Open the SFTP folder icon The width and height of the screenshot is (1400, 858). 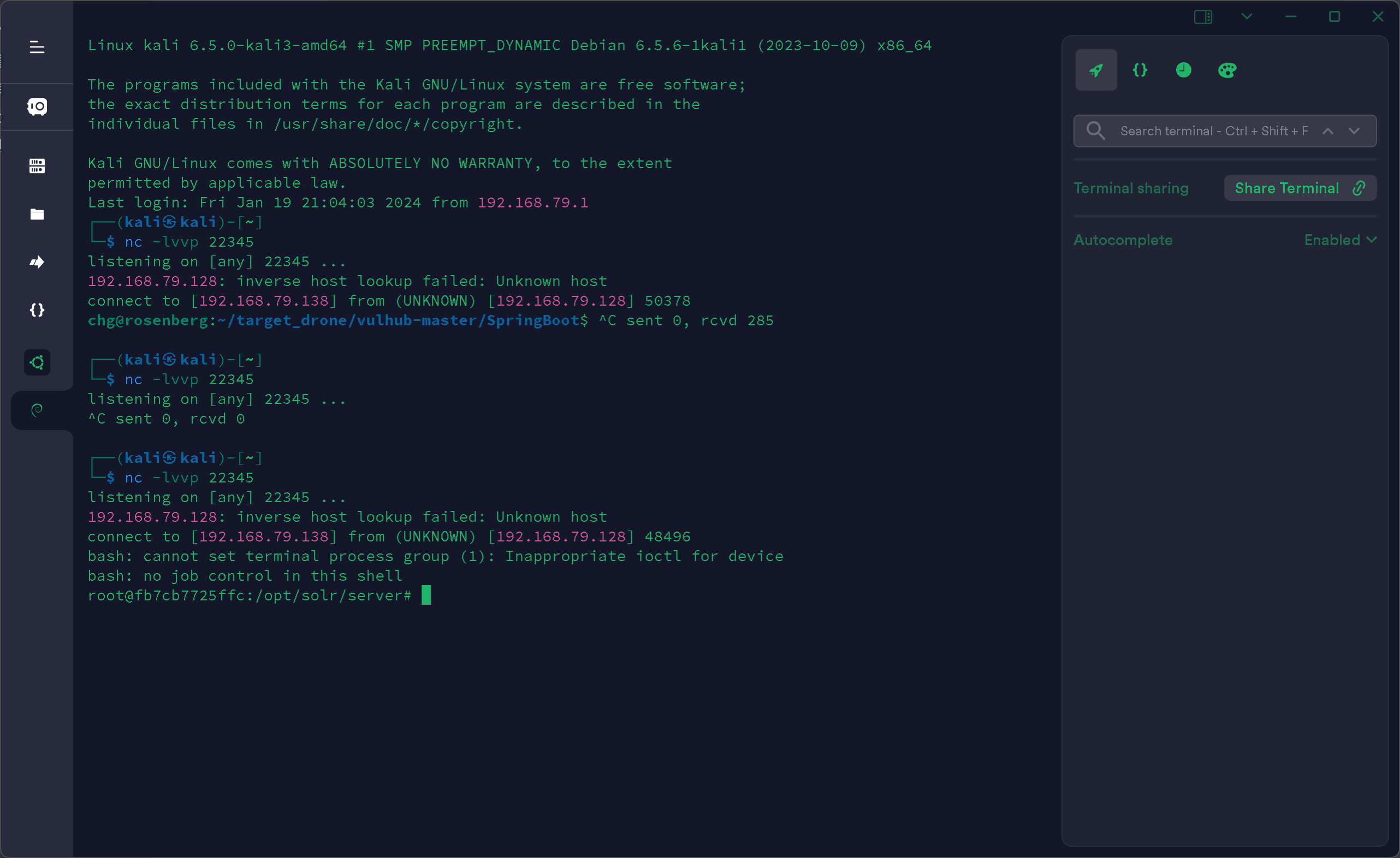(x=37, y=214)
